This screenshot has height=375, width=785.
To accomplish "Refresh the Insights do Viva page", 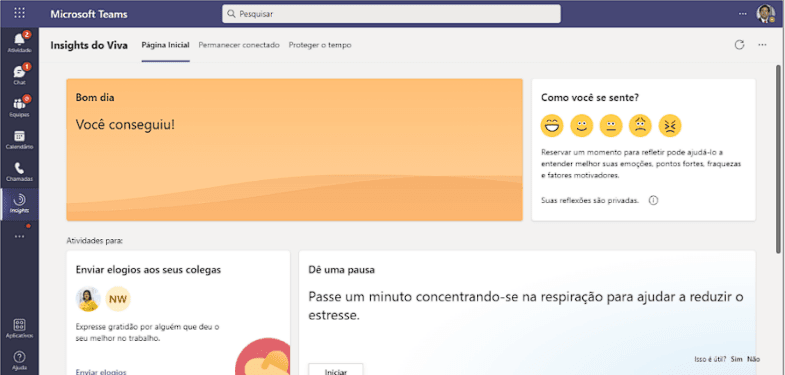I will point(739,45).
